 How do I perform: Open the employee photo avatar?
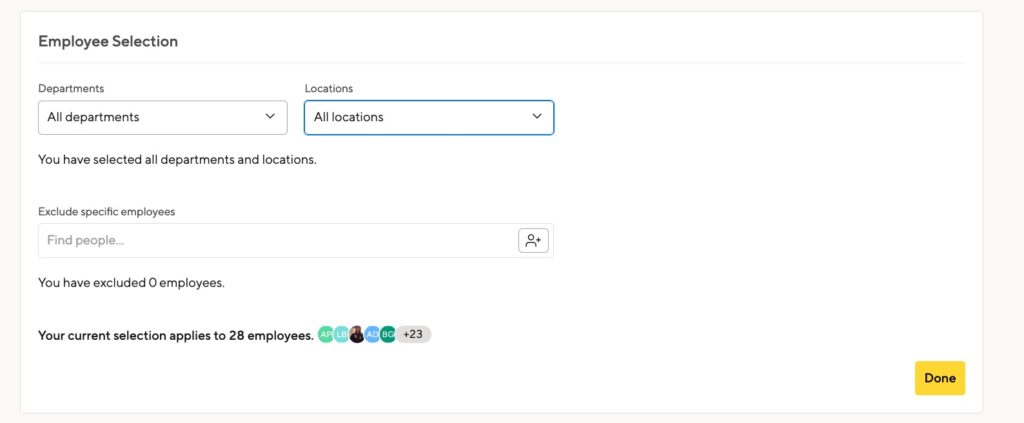[357, 334]
